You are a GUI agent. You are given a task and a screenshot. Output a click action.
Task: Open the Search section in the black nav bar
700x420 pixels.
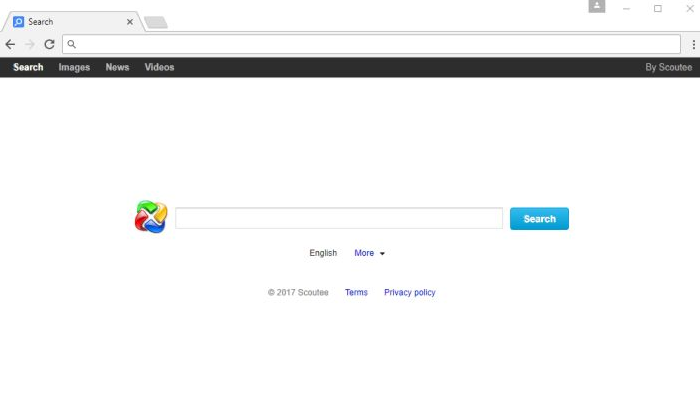(x=28, y=67)
